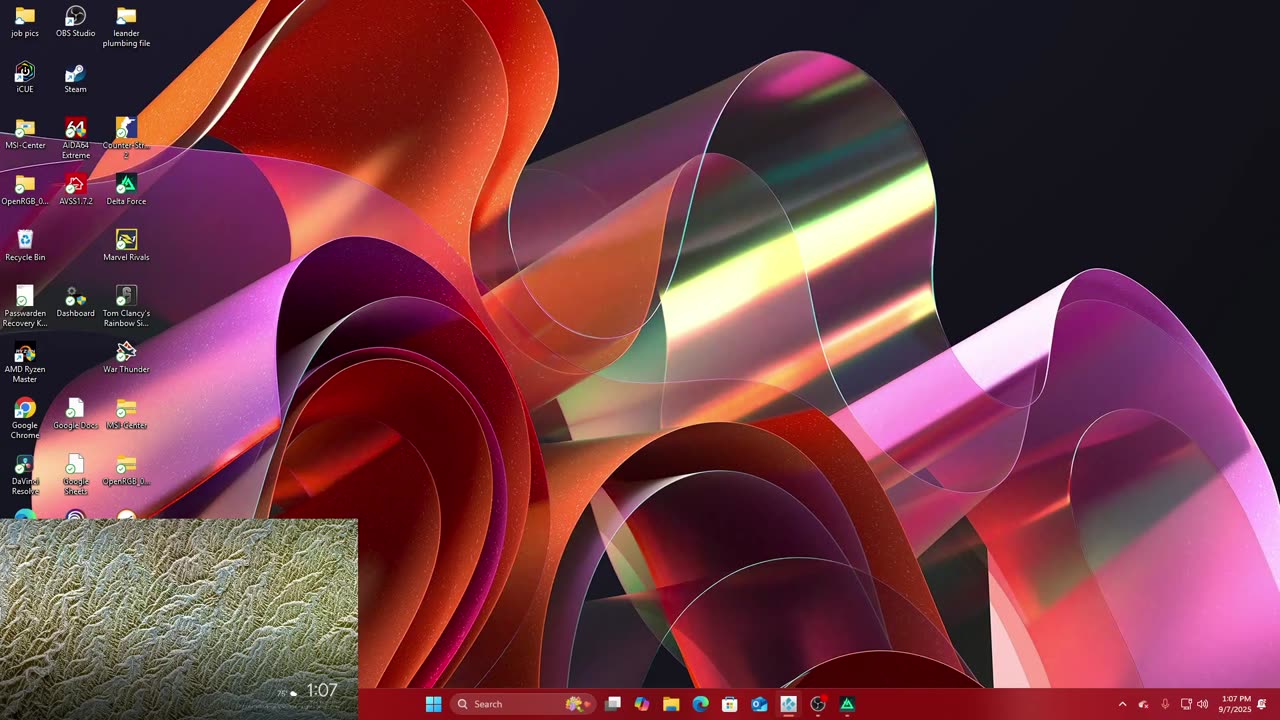Select the Recycle Bin icon
The height and width of the screenshot is (720, 1280).
point(25,246)
